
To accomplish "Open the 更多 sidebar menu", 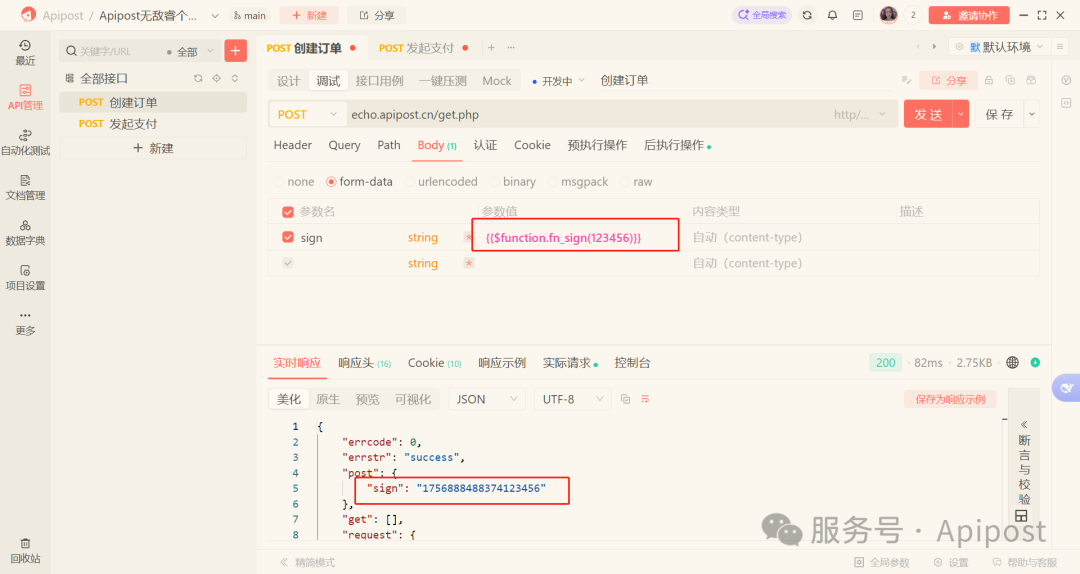I will point(25,322).
